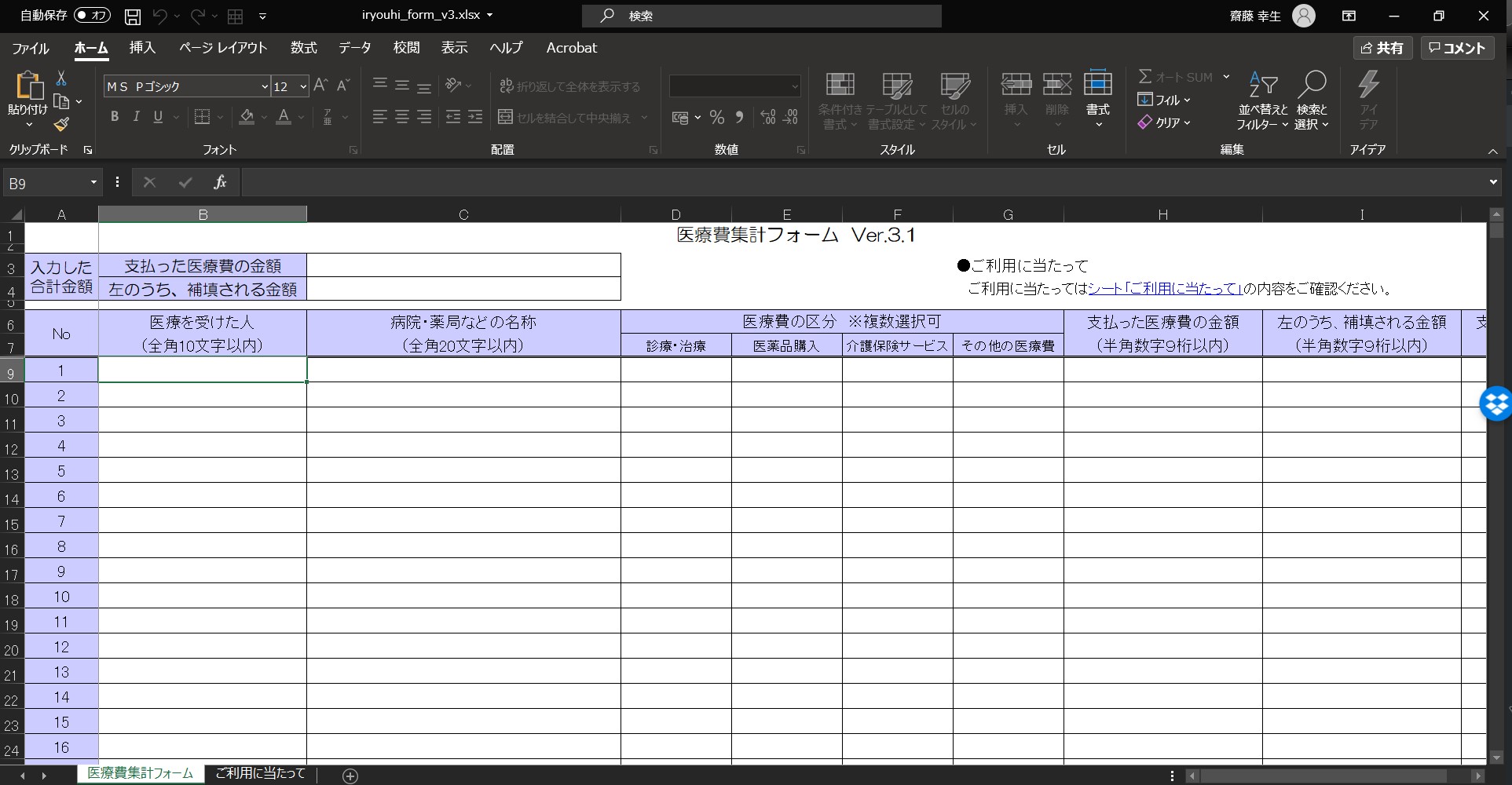
Task: Toggle the AutoSave (自動保存) switch
Action: 92,16
